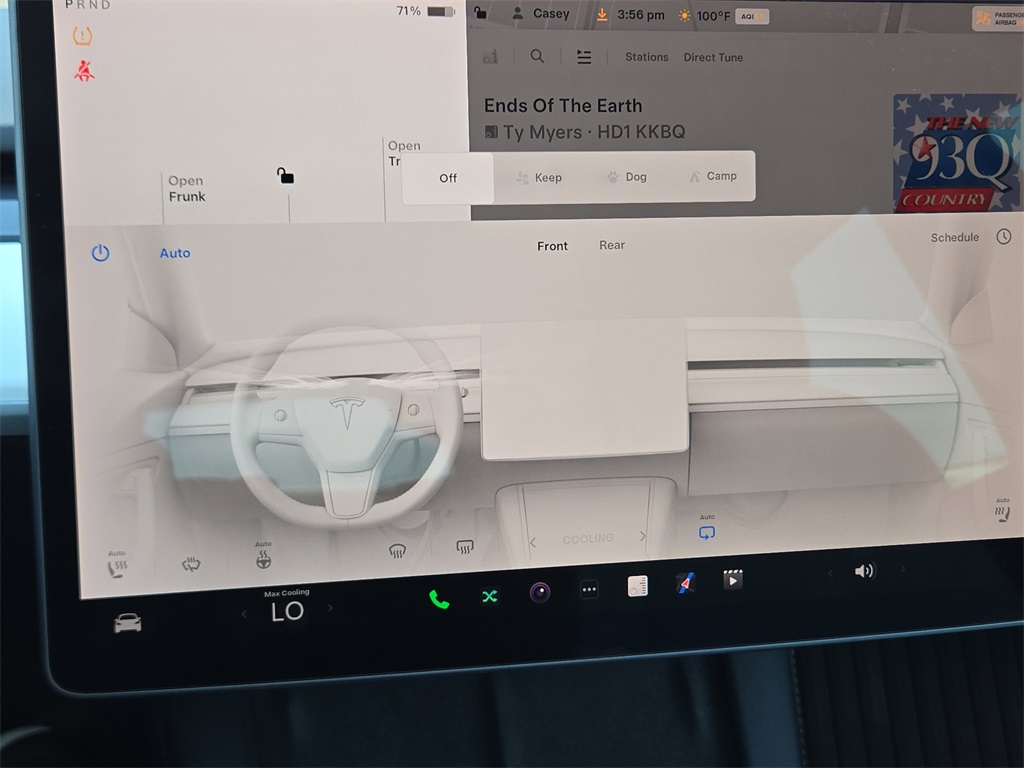
Task: Toggle the passenger seat heater
Action: click(1002, 511)
